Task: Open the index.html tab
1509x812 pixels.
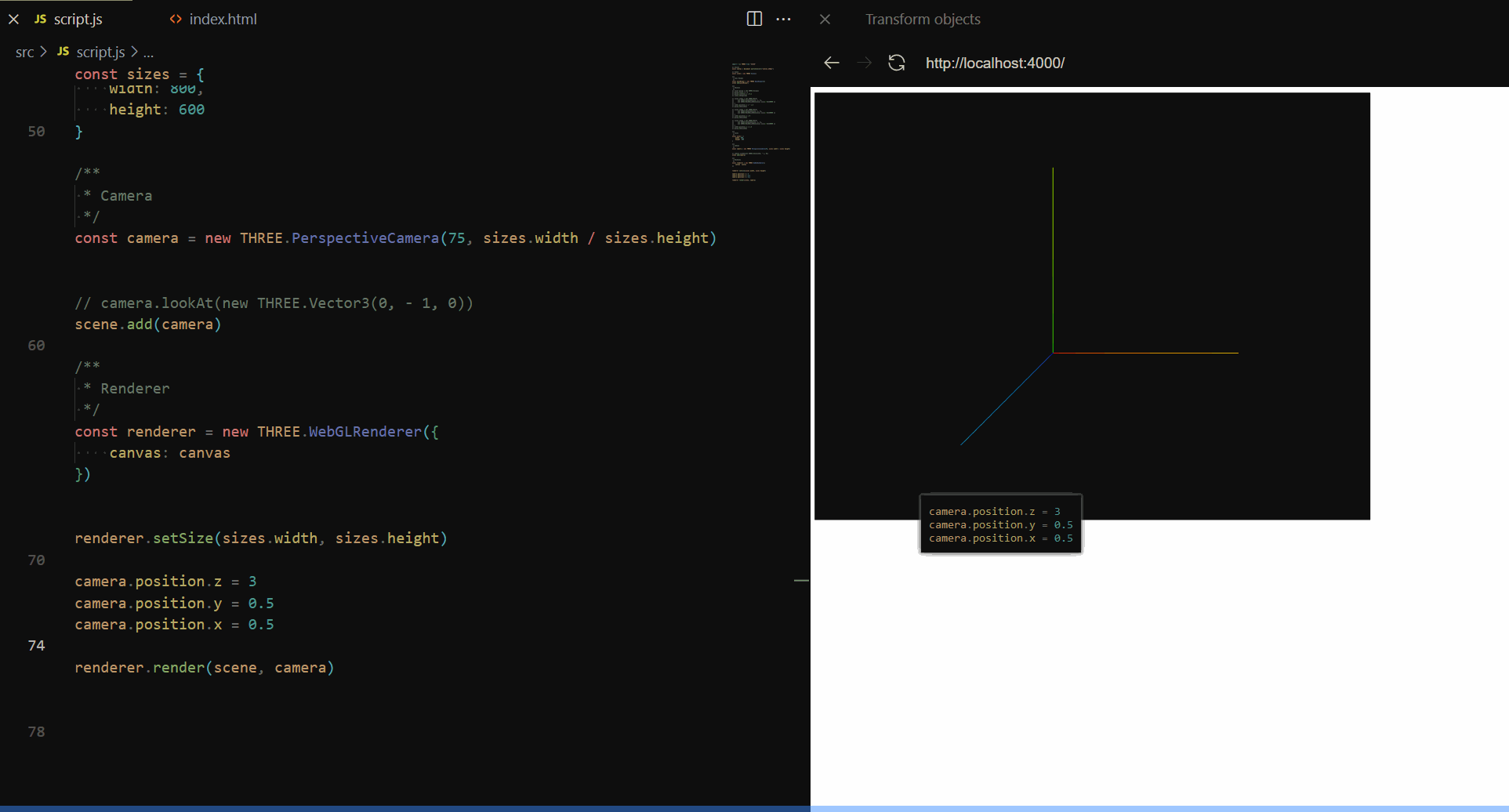Action: pyautogui.click(x=223, y=20)
